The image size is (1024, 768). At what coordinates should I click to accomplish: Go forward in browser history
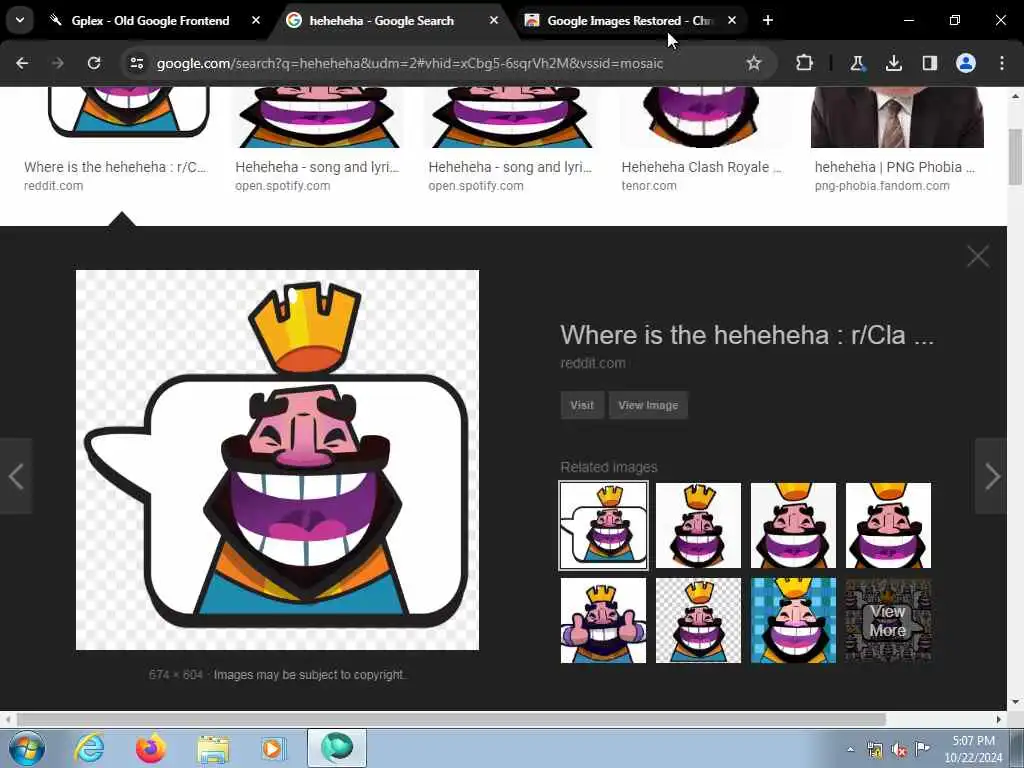(57, 63)
